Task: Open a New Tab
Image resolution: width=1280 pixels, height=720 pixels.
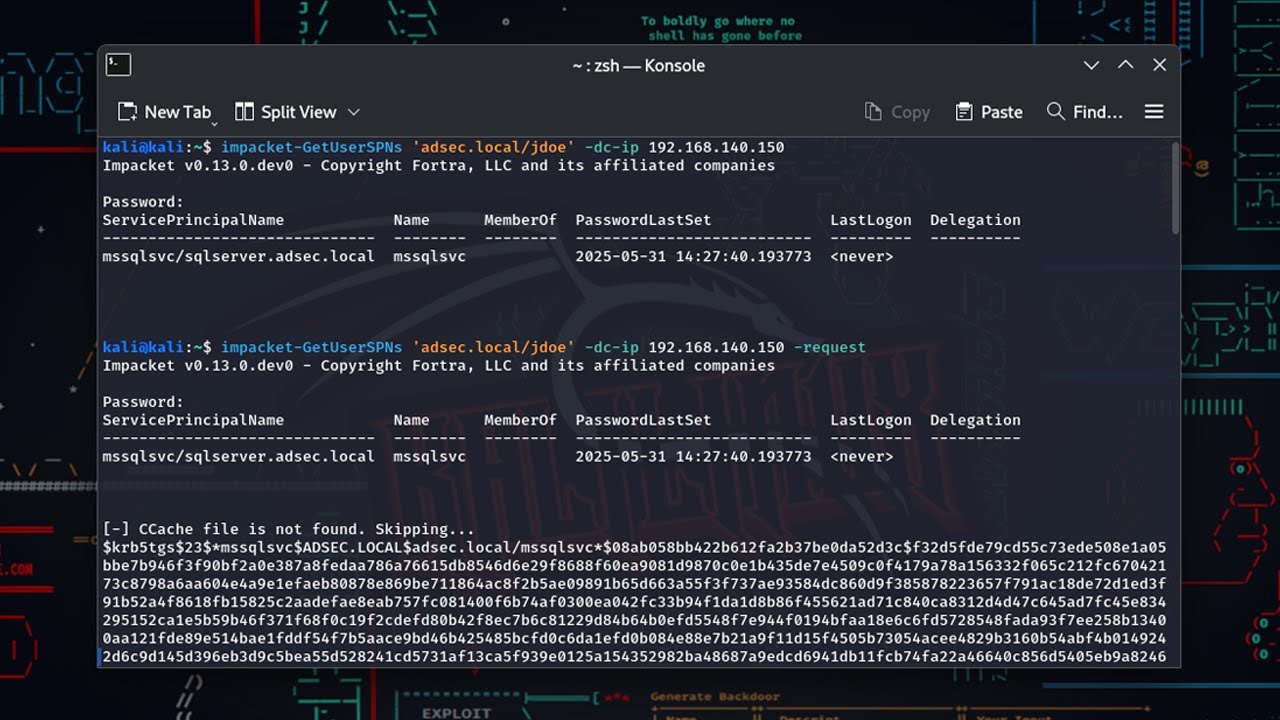Action: (165, 112)
